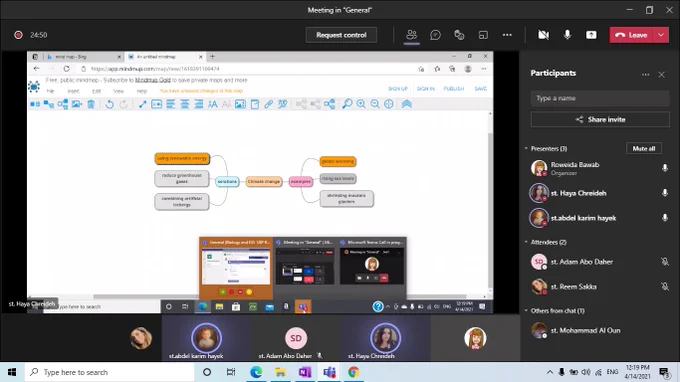Click the search magnifier icon in MindMup toolbar

point(347,104)
